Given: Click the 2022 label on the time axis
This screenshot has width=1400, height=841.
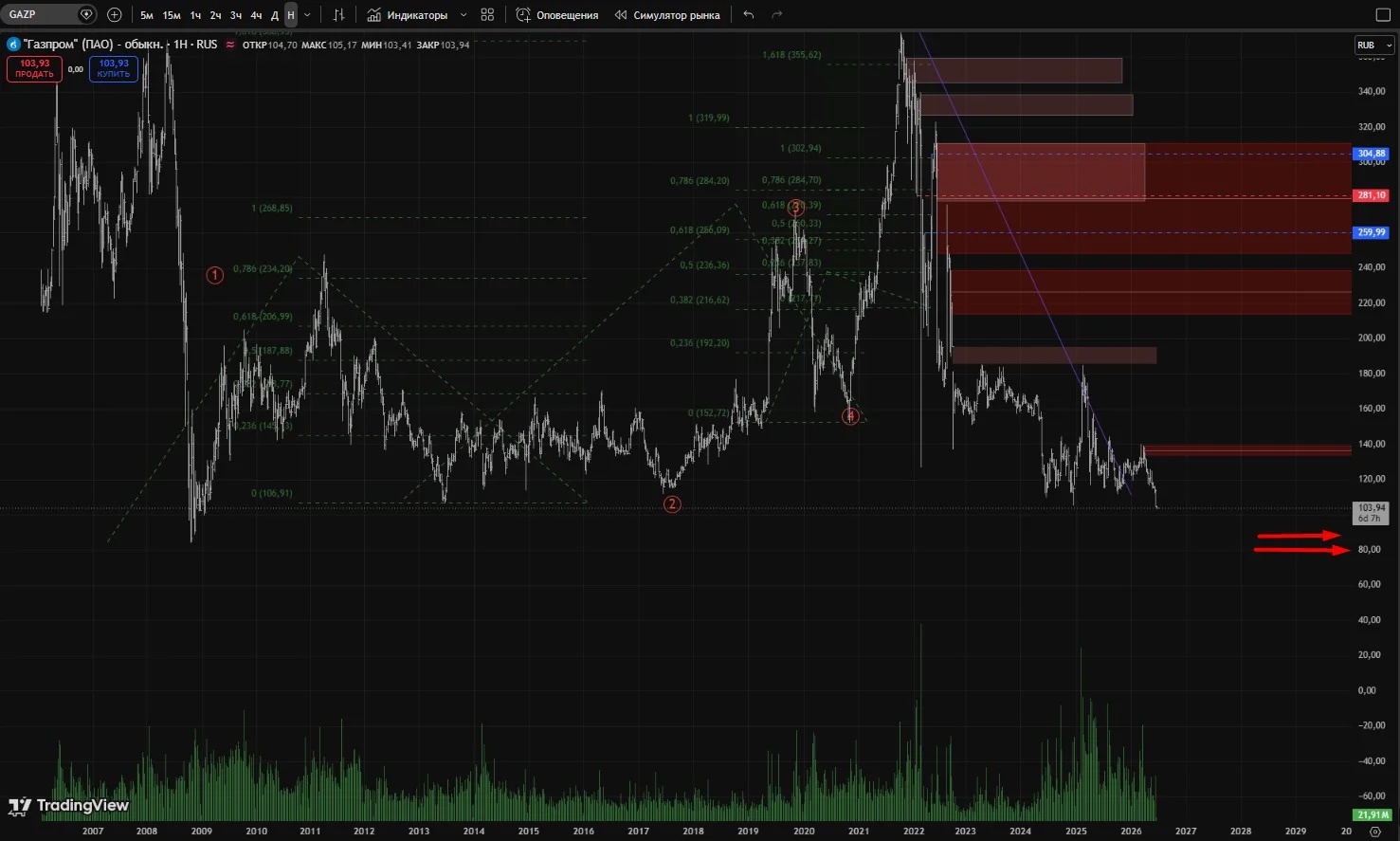Looking at the screenshot, I should [913, 832].
